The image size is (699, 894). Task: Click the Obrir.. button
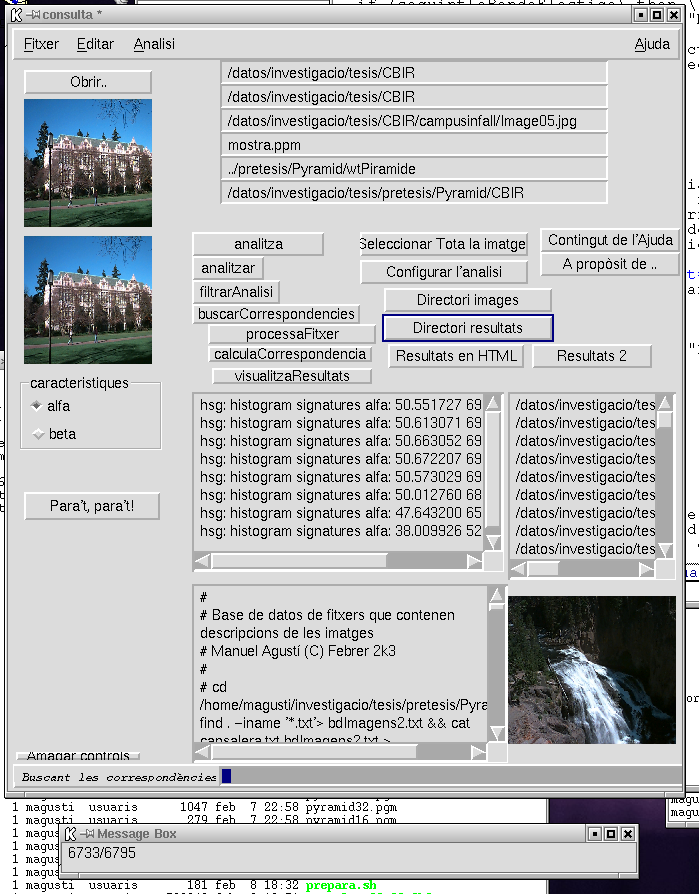click(88, 82)
